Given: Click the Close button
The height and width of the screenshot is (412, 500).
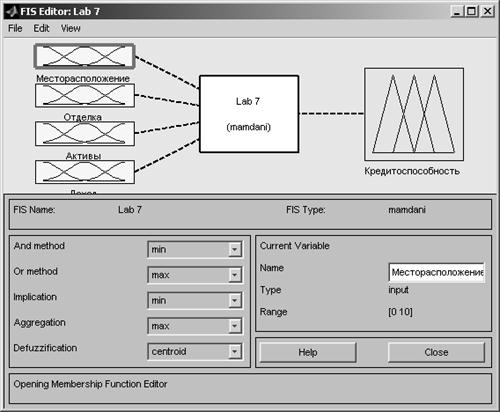Looking at the screenshot, I should [x=436, y=352].
